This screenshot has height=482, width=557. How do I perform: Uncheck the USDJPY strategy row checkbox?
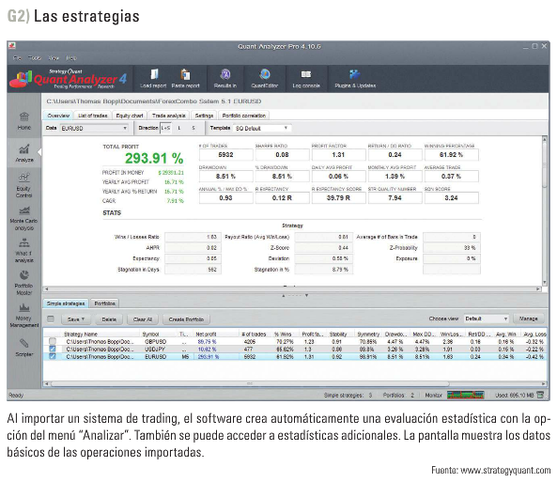click(52, 349)
